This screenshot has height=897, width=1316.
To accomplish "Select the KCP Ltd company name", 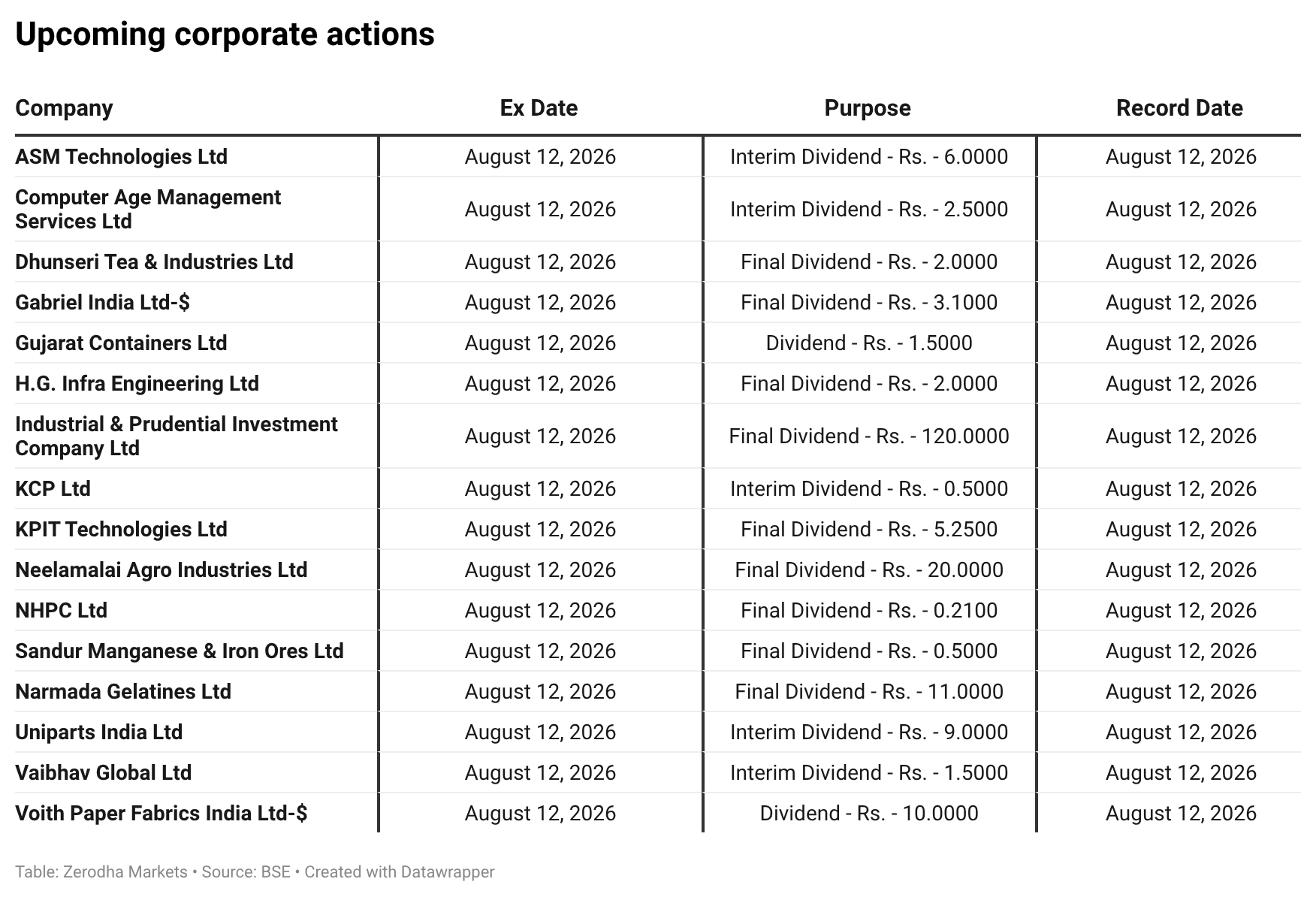I will click(x=53, y=488).
